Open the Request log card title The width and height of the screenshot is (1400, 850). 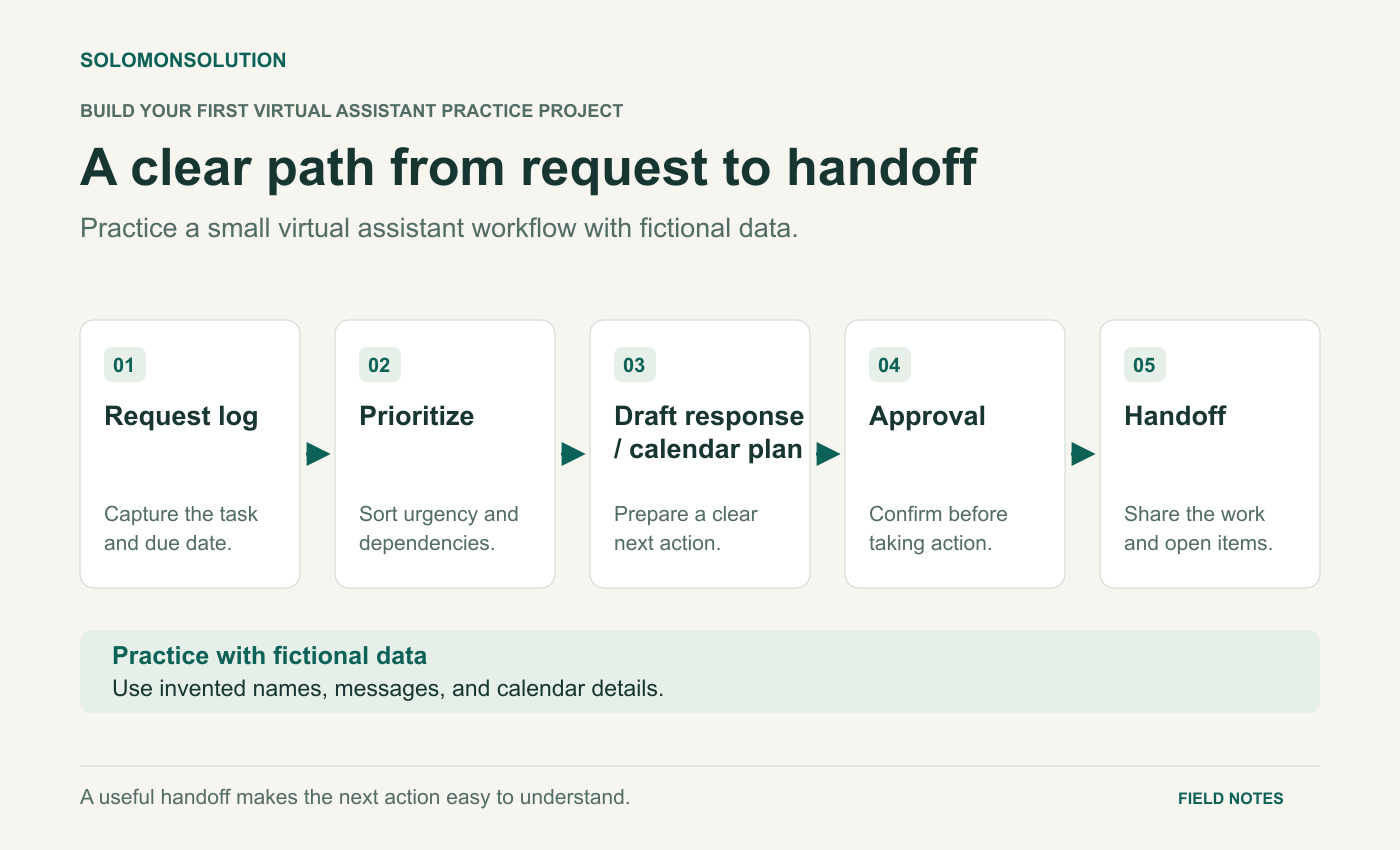coord(181,416)
